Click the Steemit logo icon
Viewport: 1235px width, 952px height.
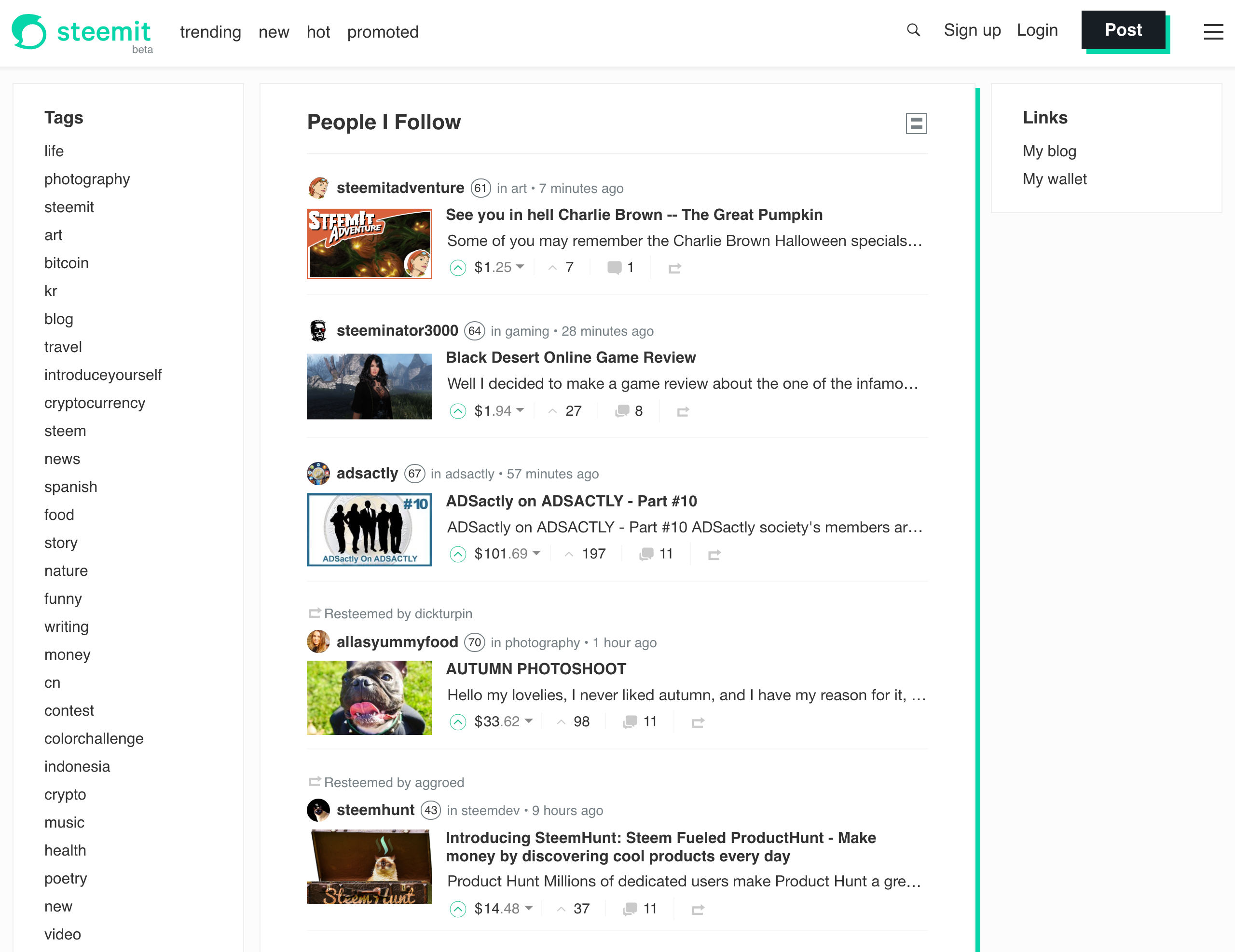pos(29,31)
